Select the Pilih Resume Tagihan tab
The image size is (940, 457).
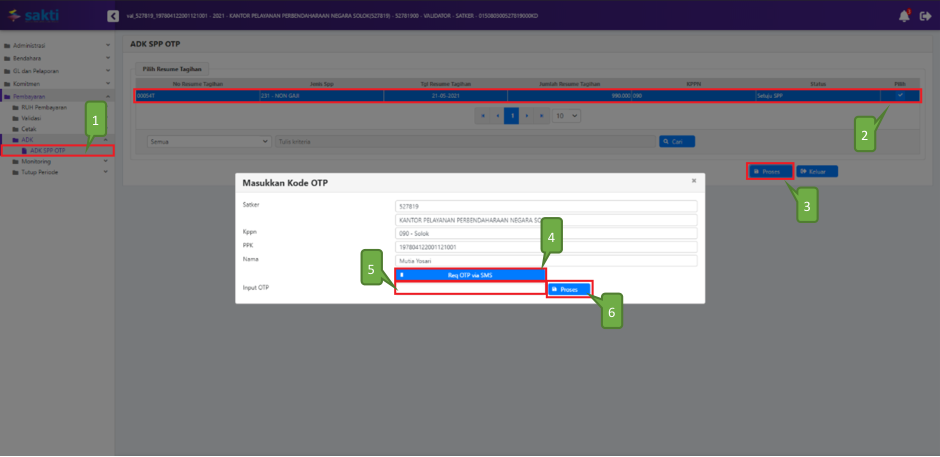pos(167,71)
